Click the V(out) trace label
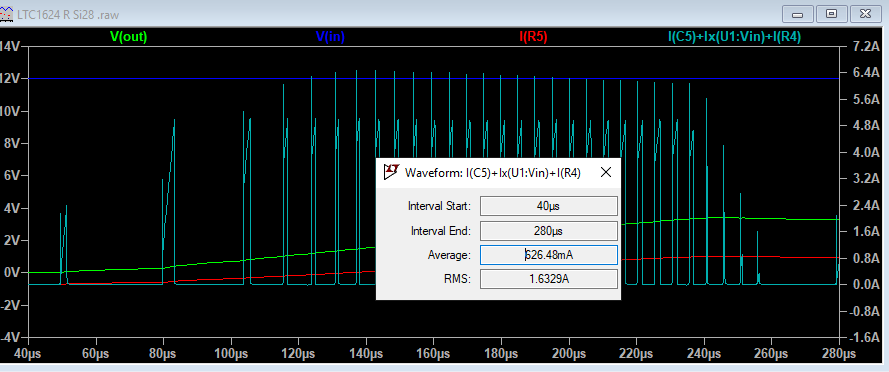Viewport: 889px width, 372px height. click(129, 37)
